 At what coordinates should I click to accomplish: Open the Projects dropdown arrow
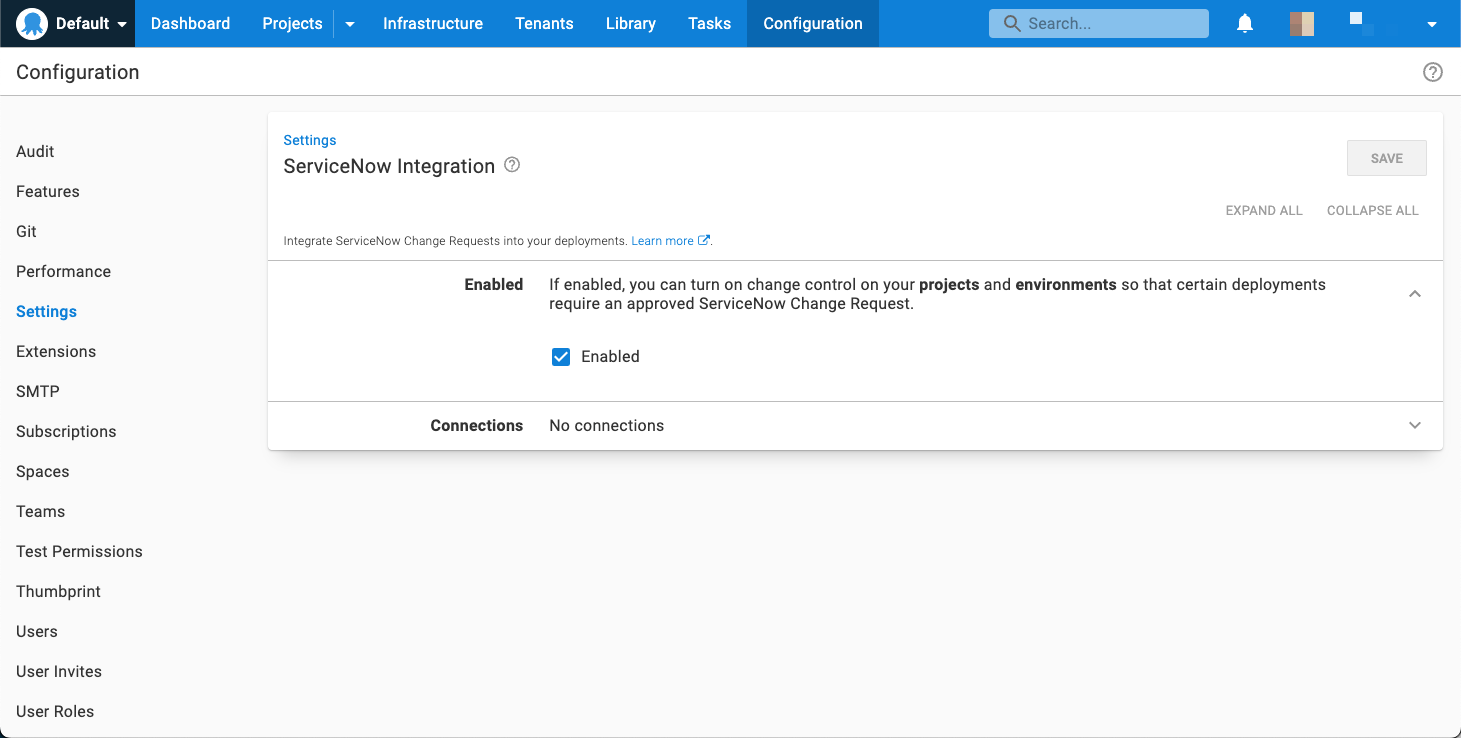[x=348, y=23]
